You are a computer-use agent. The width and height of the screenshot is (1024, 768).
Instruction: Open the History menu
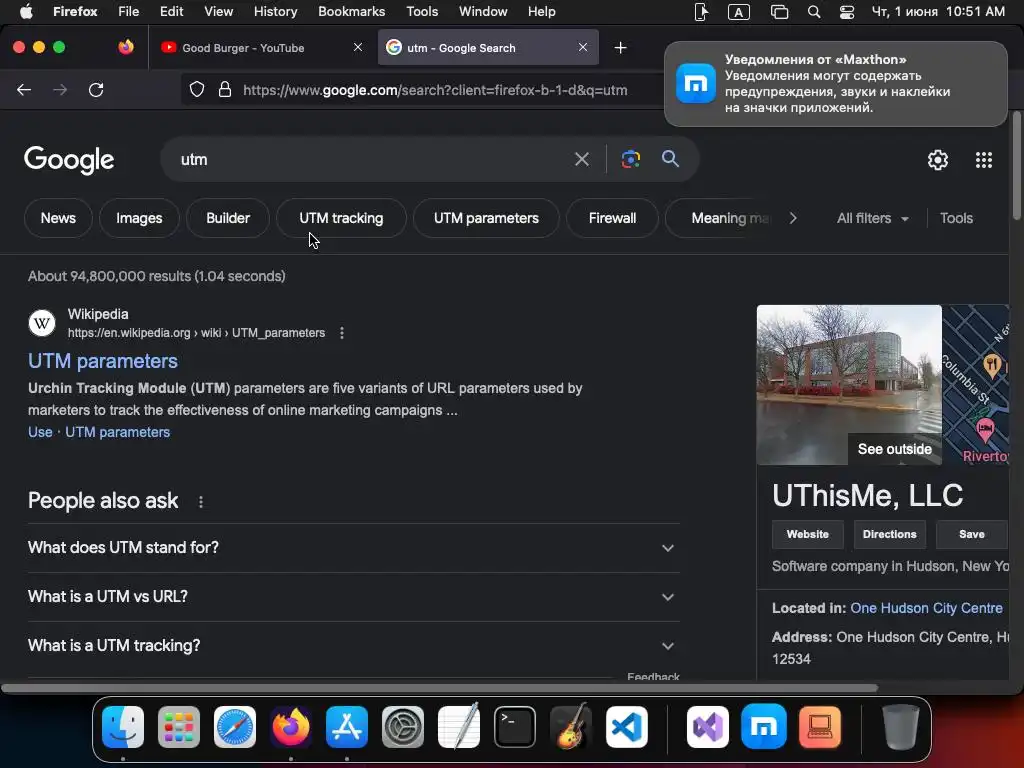click(275, 12)
